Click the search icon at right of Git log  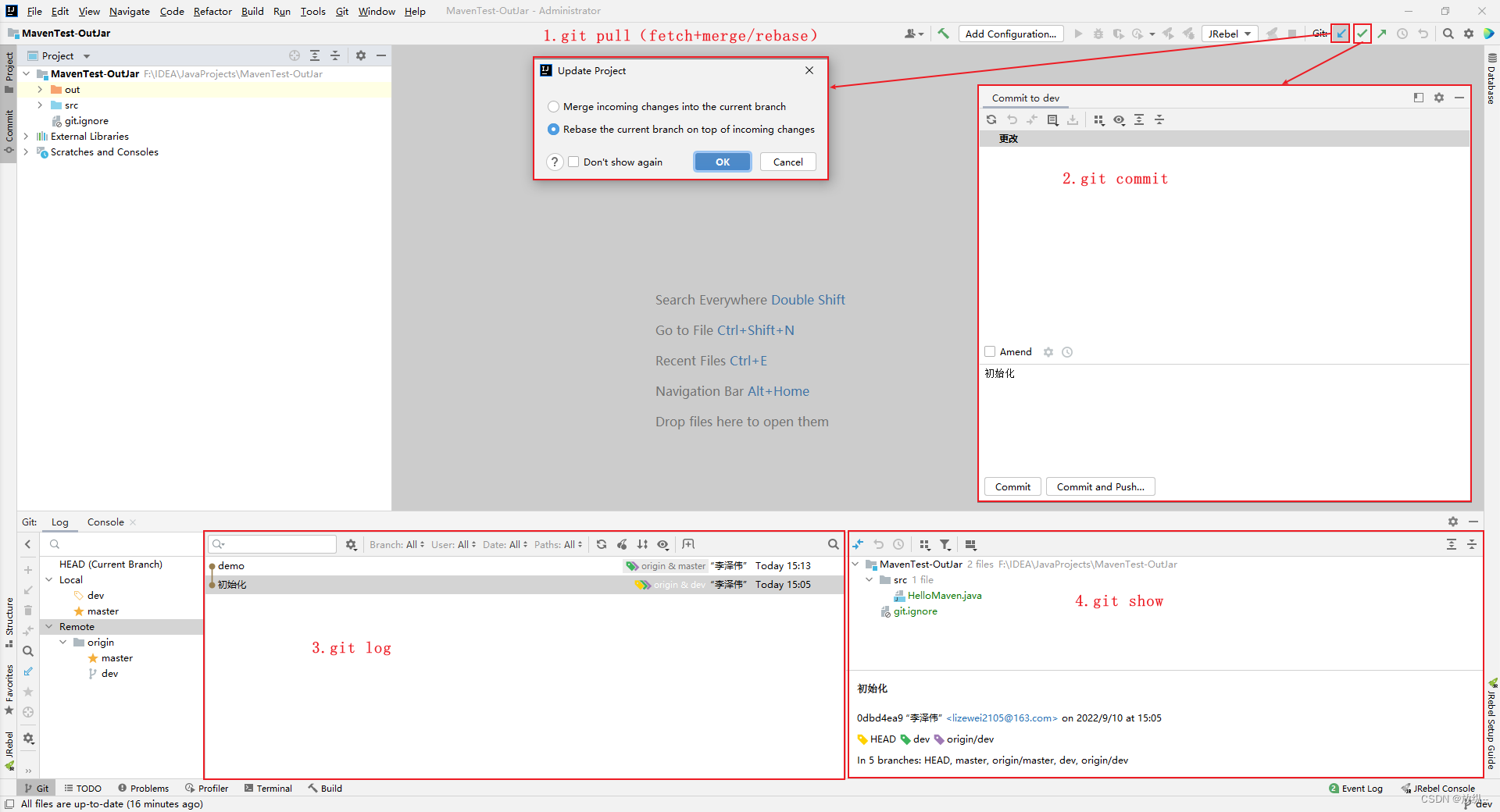pyautogui.click(x=834, y=544)
